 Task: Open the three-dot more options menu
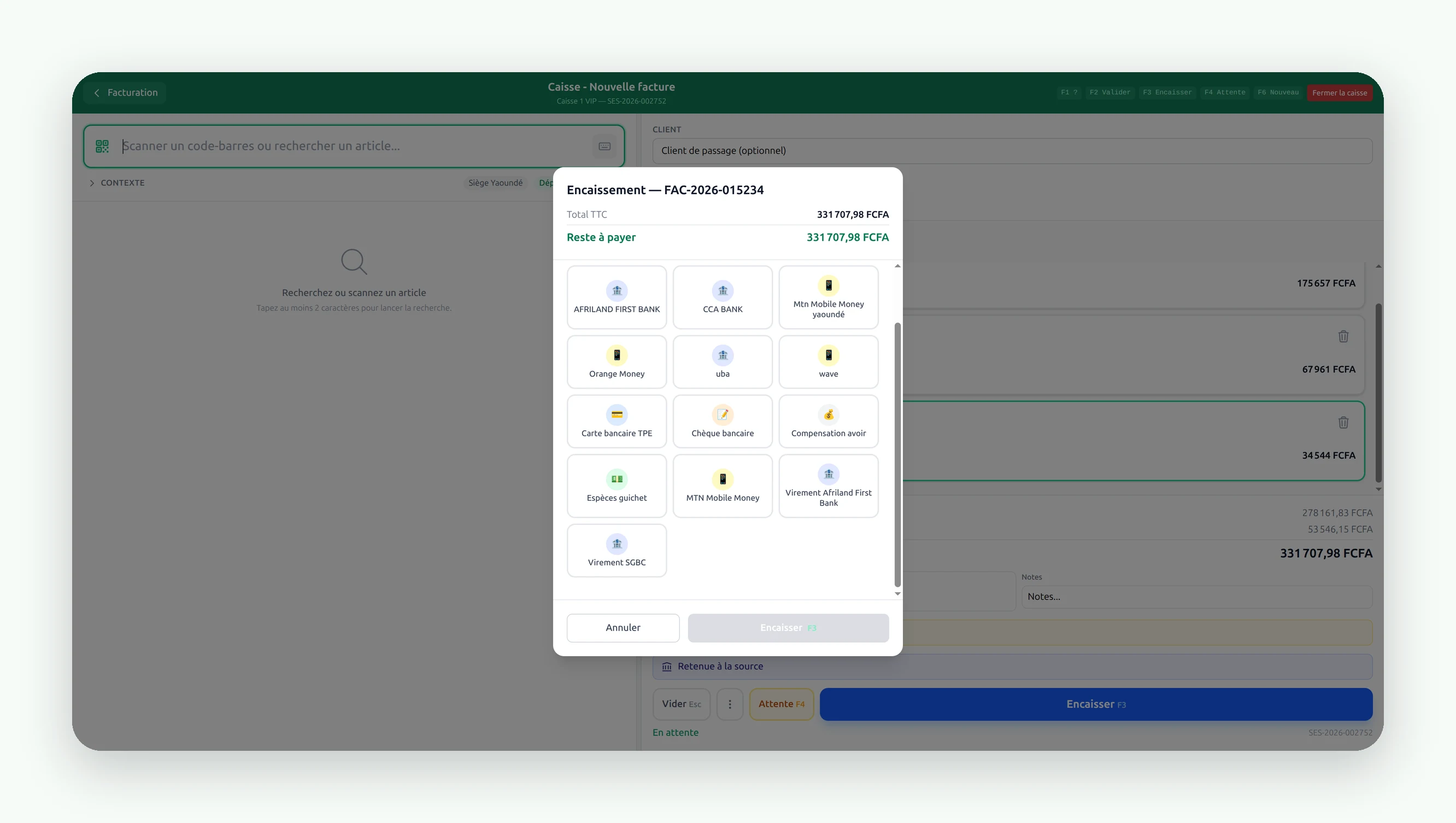[x=730, y=704]
